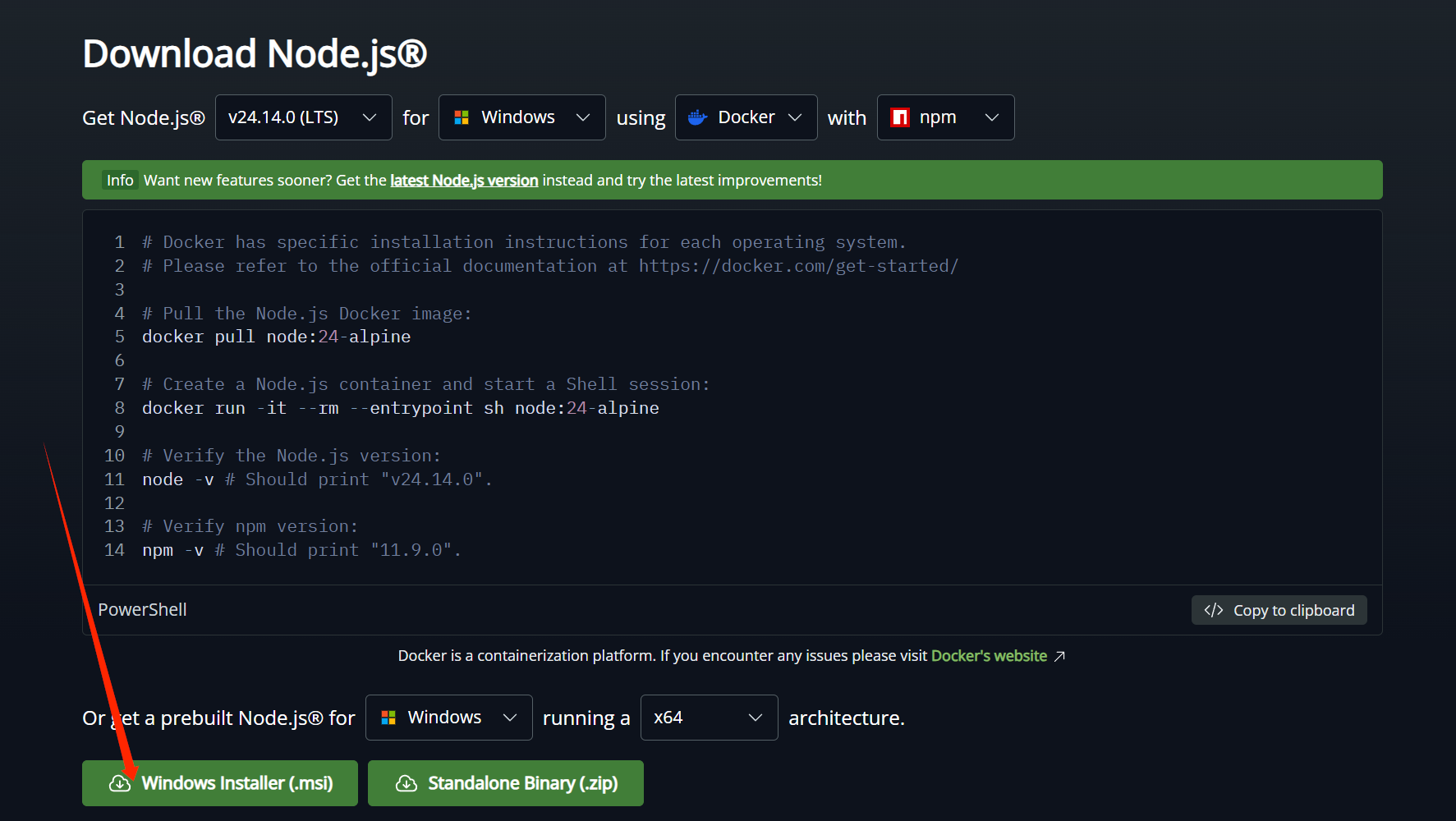Expand the x64 architecture dropdown
Image resolution: width=1456 pixels, height=821 pixels.
tap(709, 718)
